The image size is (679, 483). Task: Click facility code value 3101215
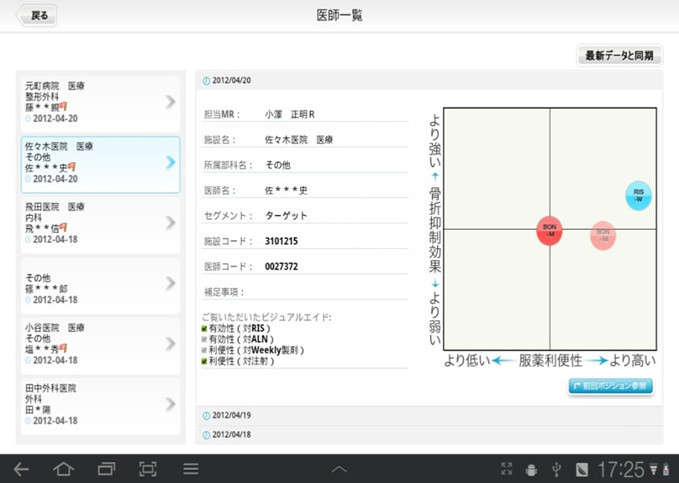pos(281,241)
